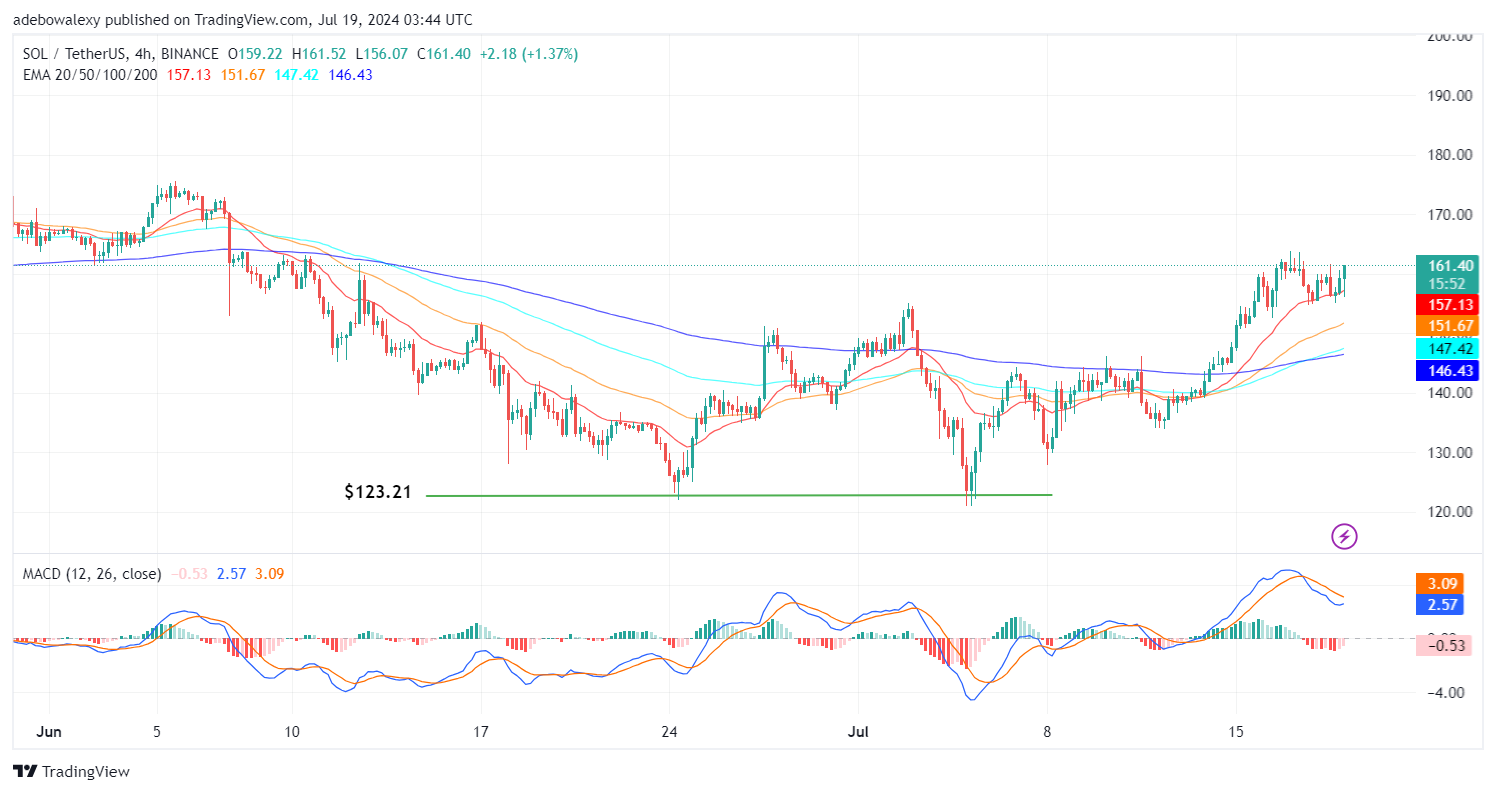Click the green horizontal support line
Image resolution: width=1496 pixels, height=793 pixels.
(739, 495)
